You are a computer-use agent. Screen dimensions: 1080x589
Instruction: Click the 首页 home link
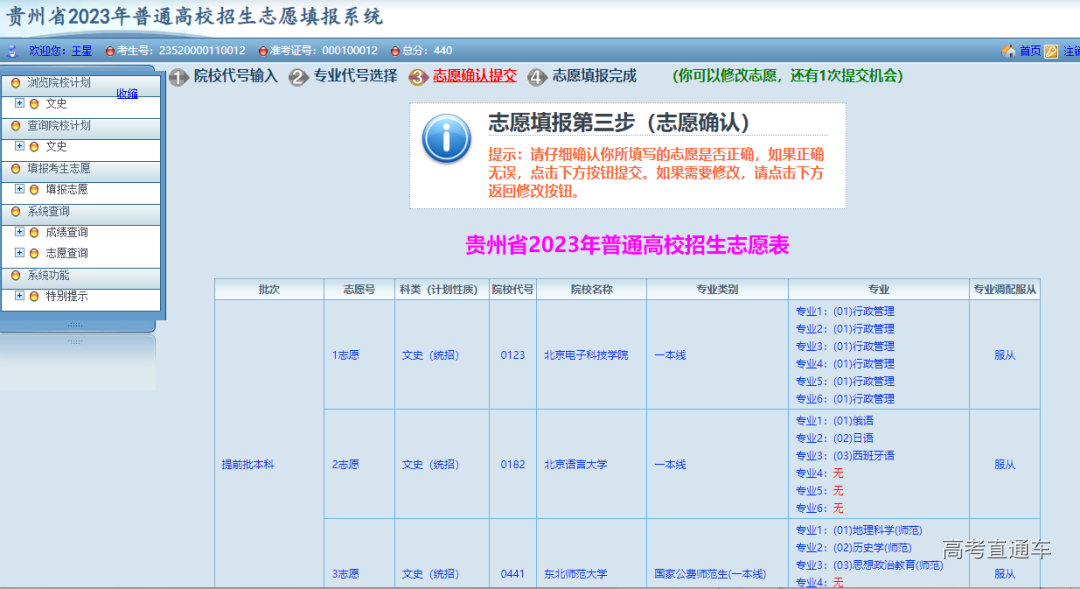point(1029,51)
